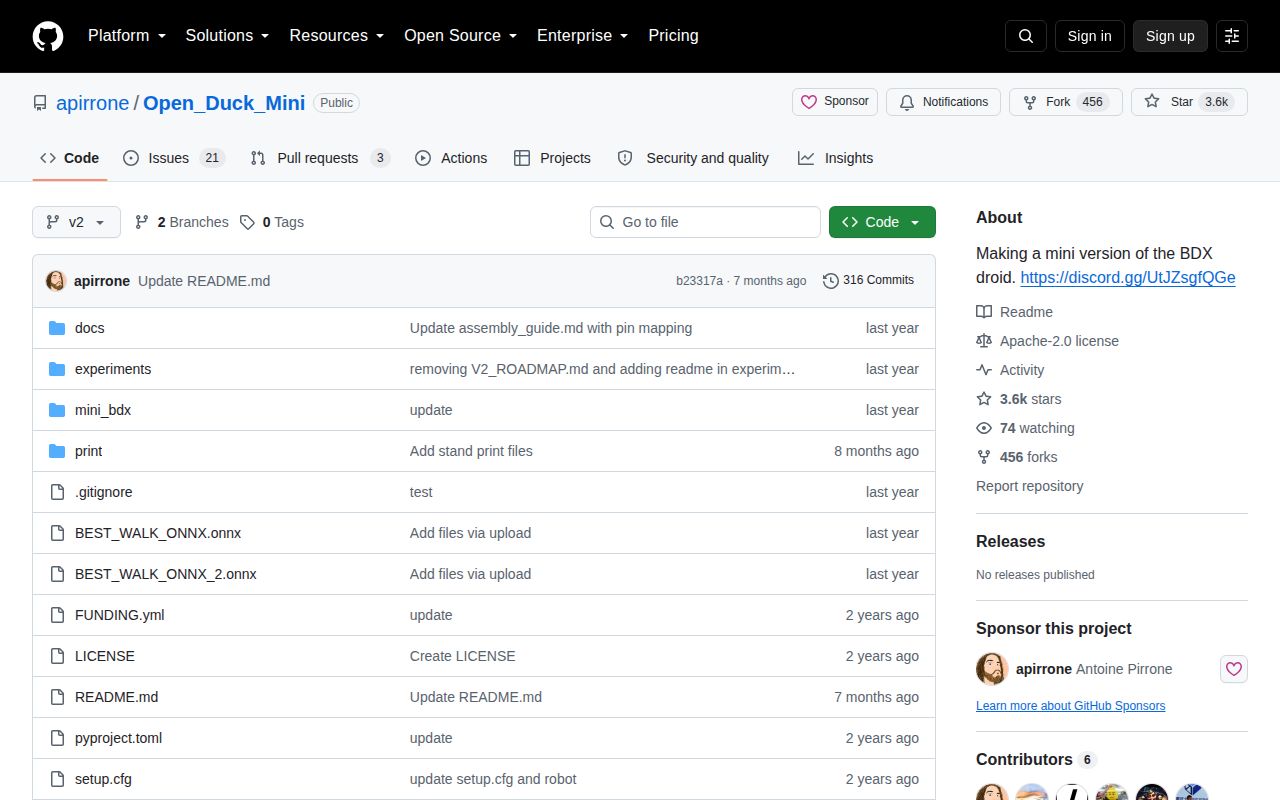Open BEST_WALK_ONNX_2.onnx file
This screenshot has height=800, width=1280.
pos(166,574)
